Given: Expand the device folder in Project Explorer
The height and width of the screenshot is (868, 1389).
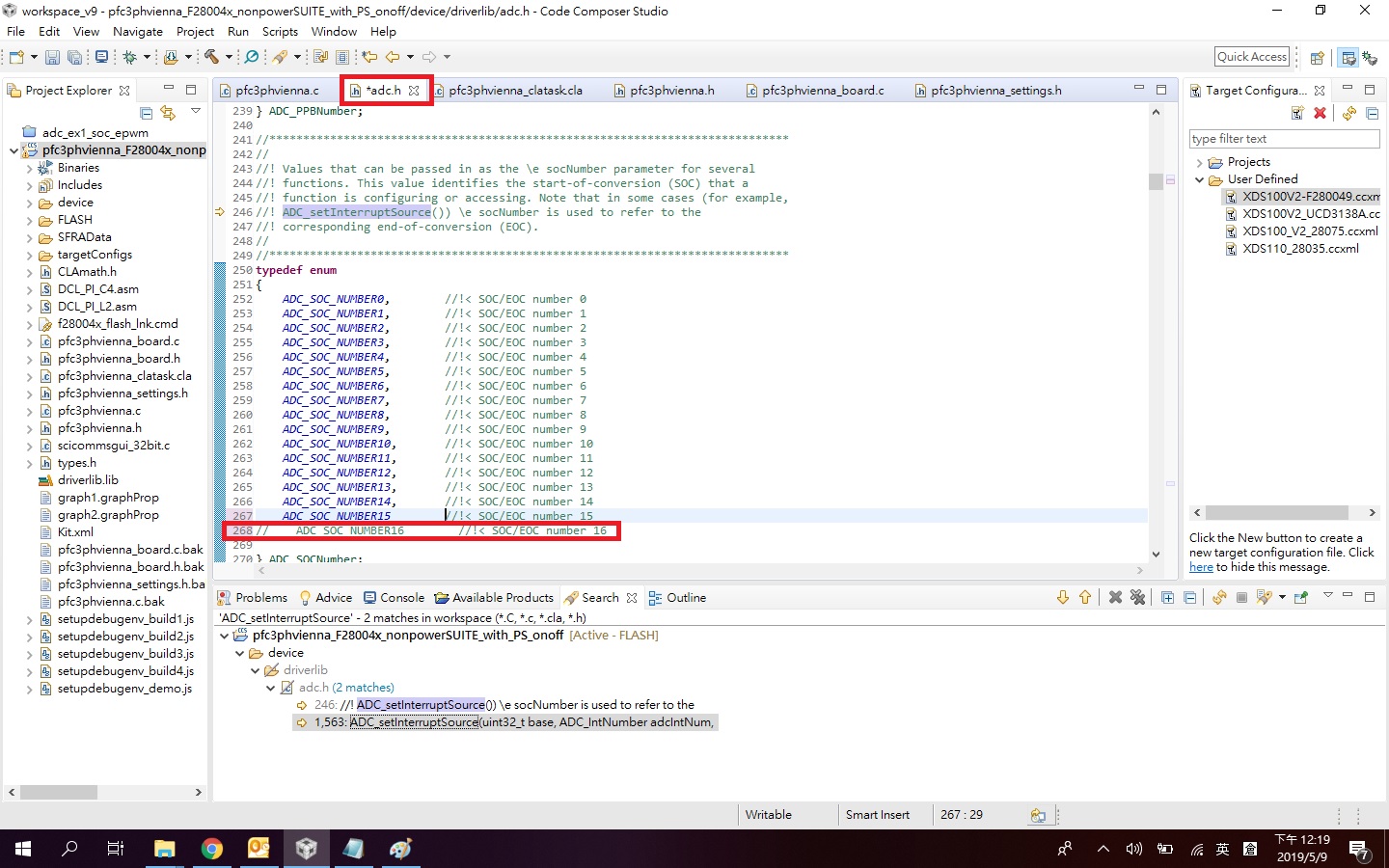Looking at the screenshot, I should tap(29, 203).
